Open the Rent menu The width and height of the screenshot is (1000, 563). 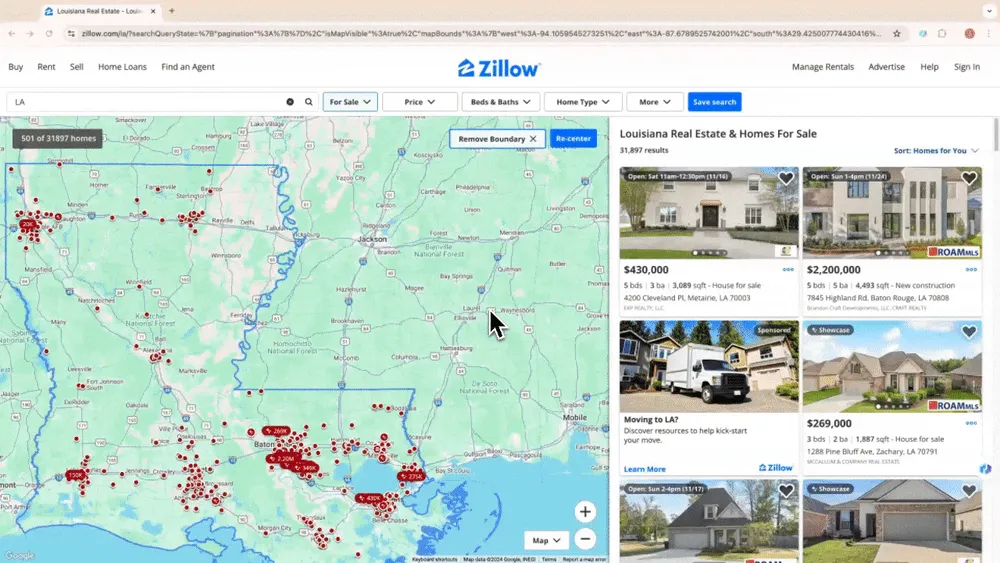click(x=46, y=67)
